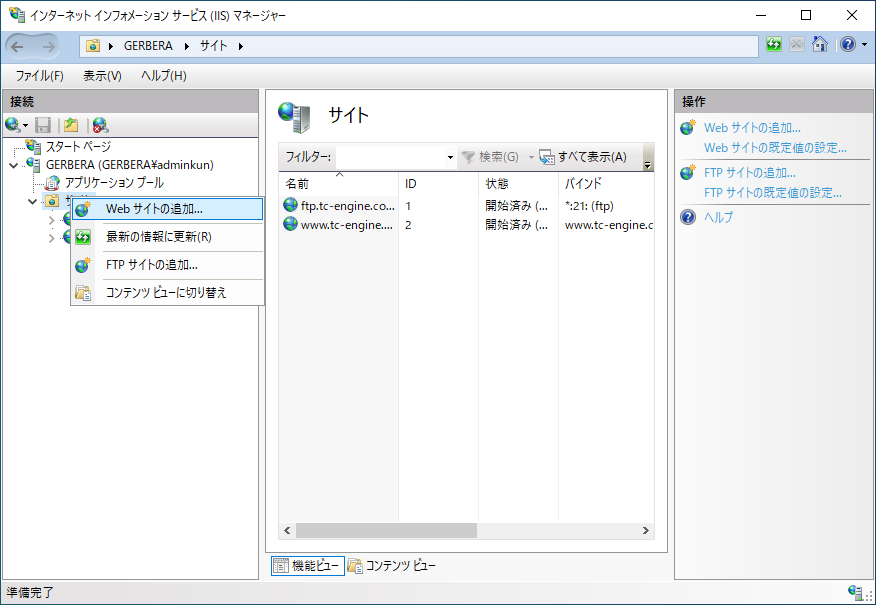Click the left scroll arrow of site list
The height and width of the screenshot is (605, 876).
coord(287,530)
